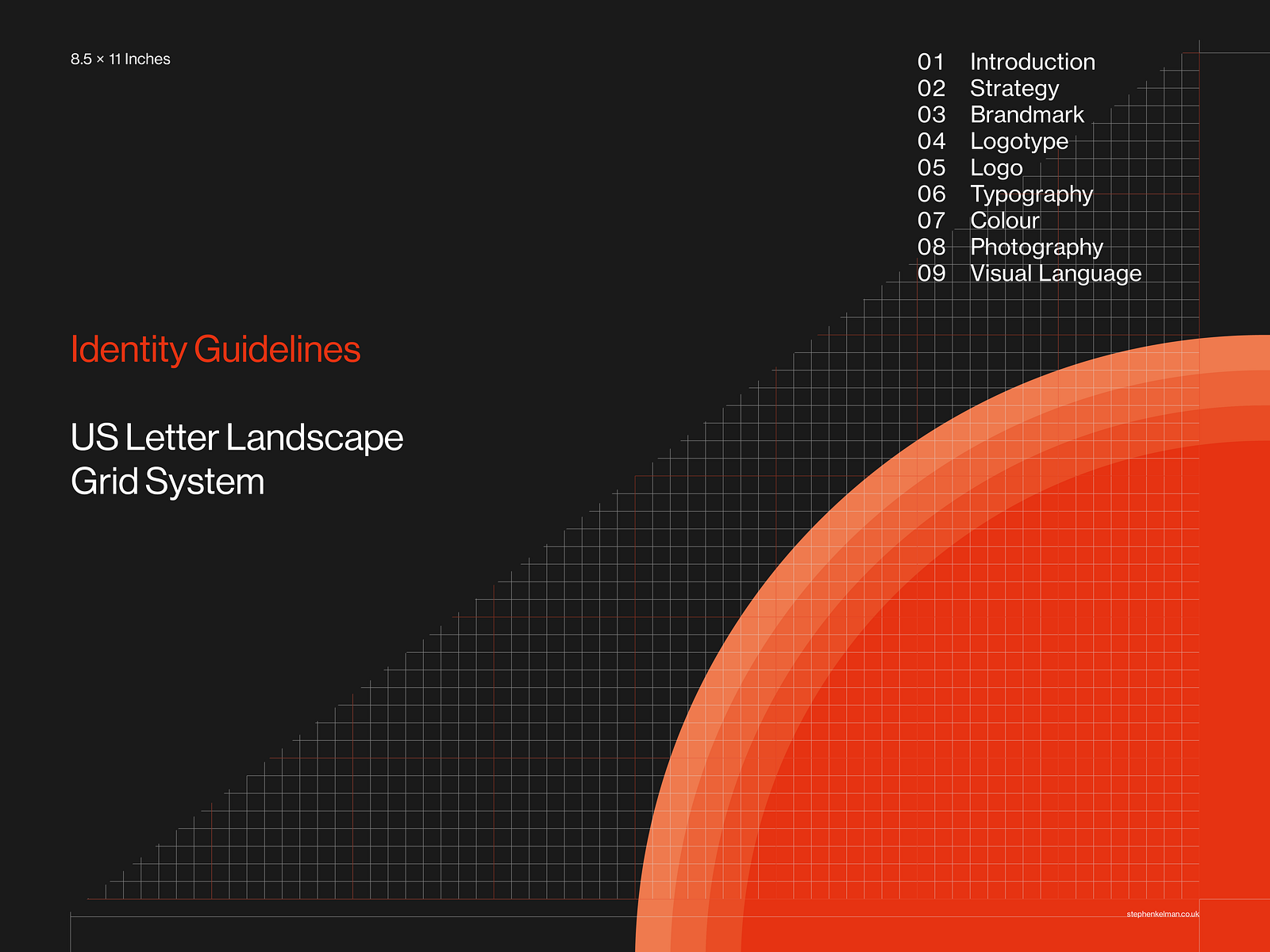The image size is (1270, 952).
Task: Click the '8.5 × 11 Inches' label
Action: pyautogui.click(x=121, y=58)
